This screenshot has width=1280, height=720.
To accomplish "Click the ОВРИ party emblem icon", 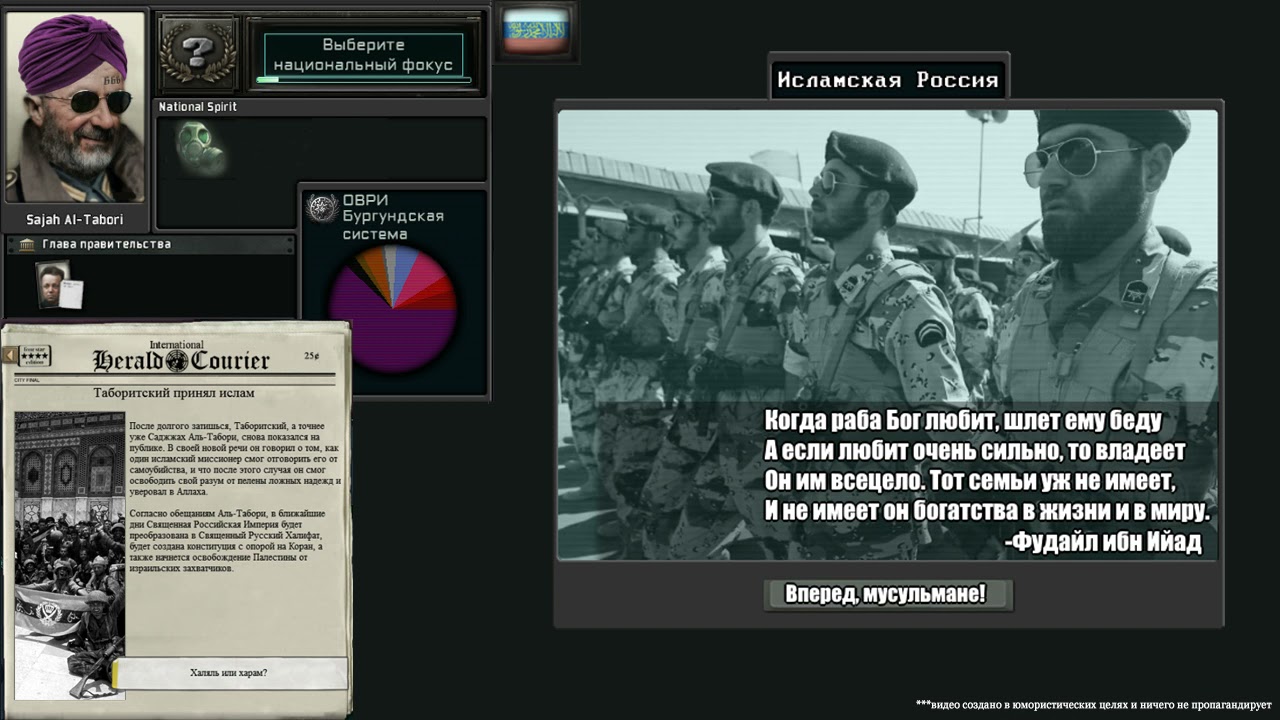I will pyautogui.click(x=322, y=208).
